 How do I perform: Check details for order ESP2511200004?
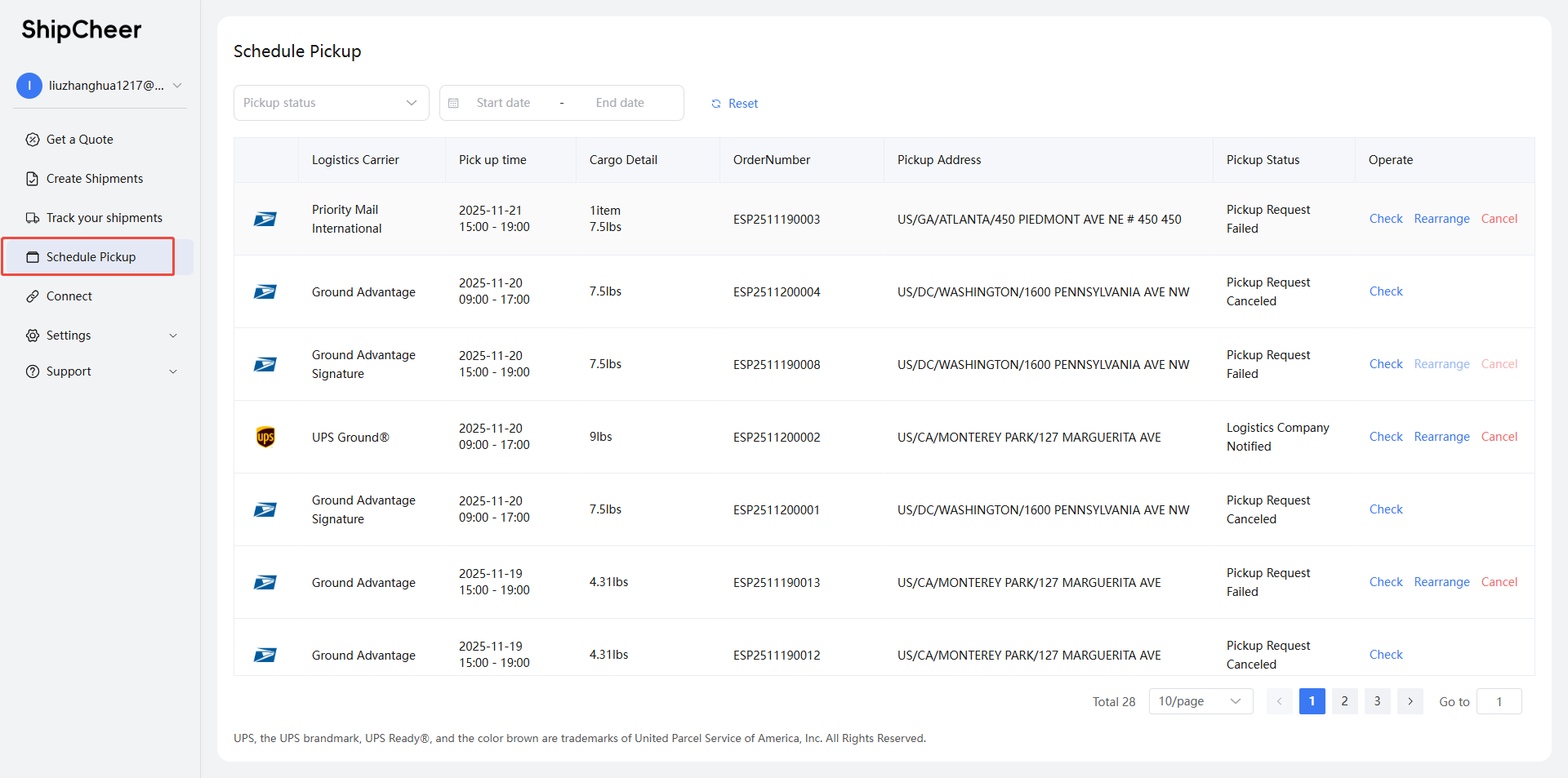(1386, 291)
